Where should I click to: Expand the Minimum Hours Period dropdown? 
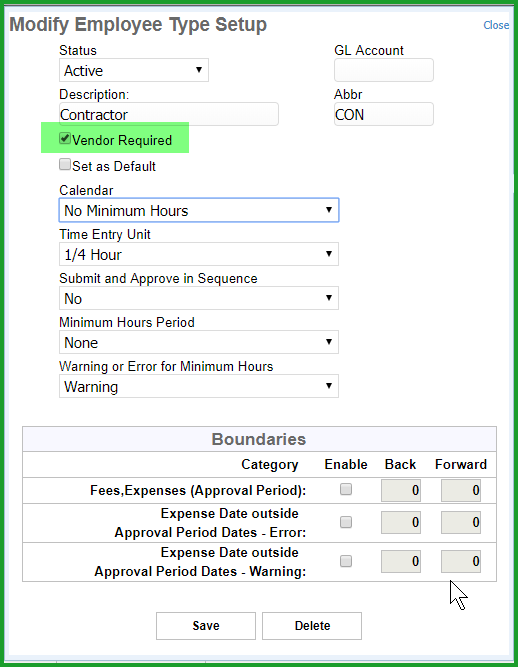coord(199,342)
